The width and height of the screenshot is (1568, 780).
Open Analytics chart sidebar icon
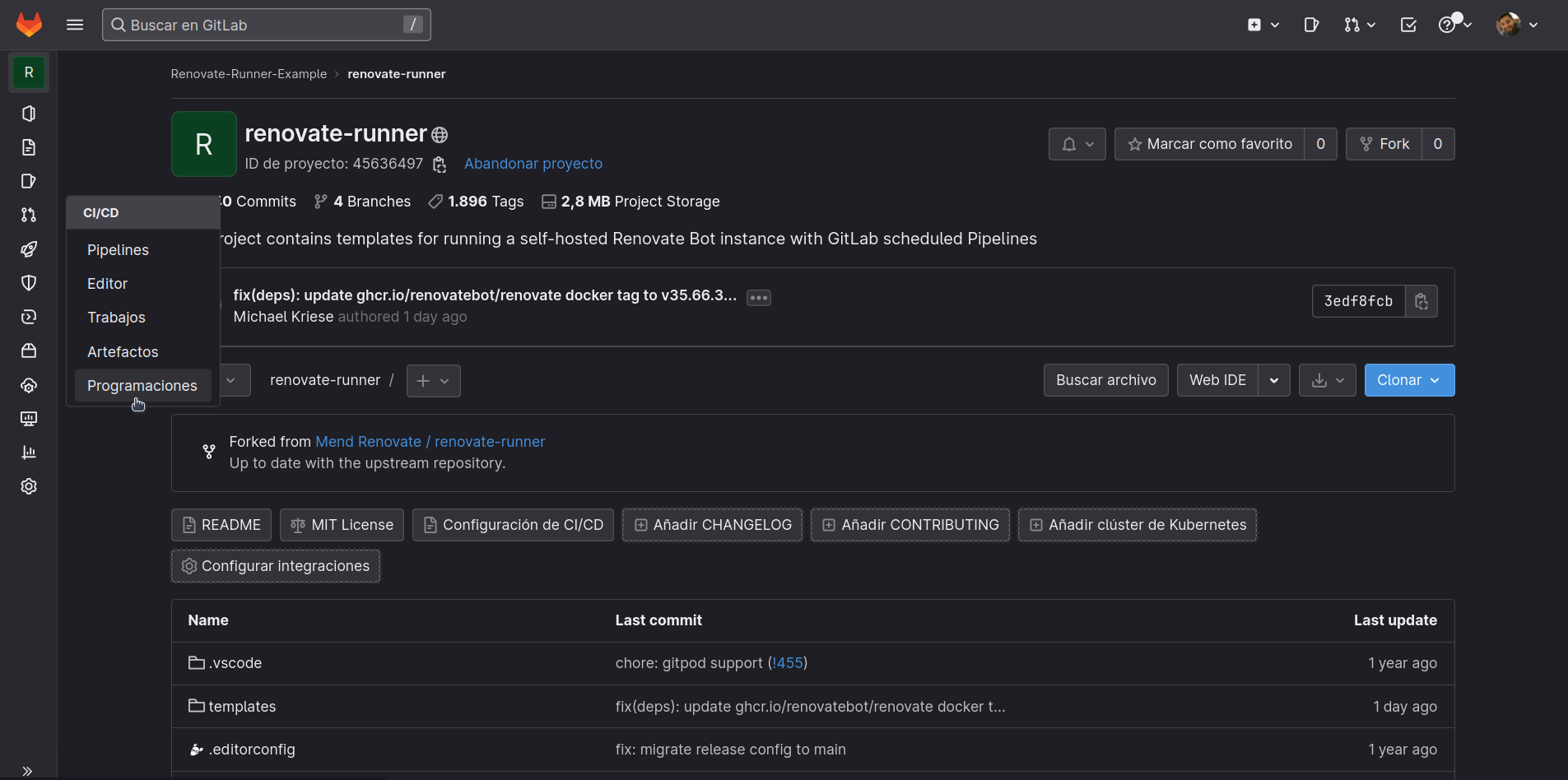click(x=29, y=453)
